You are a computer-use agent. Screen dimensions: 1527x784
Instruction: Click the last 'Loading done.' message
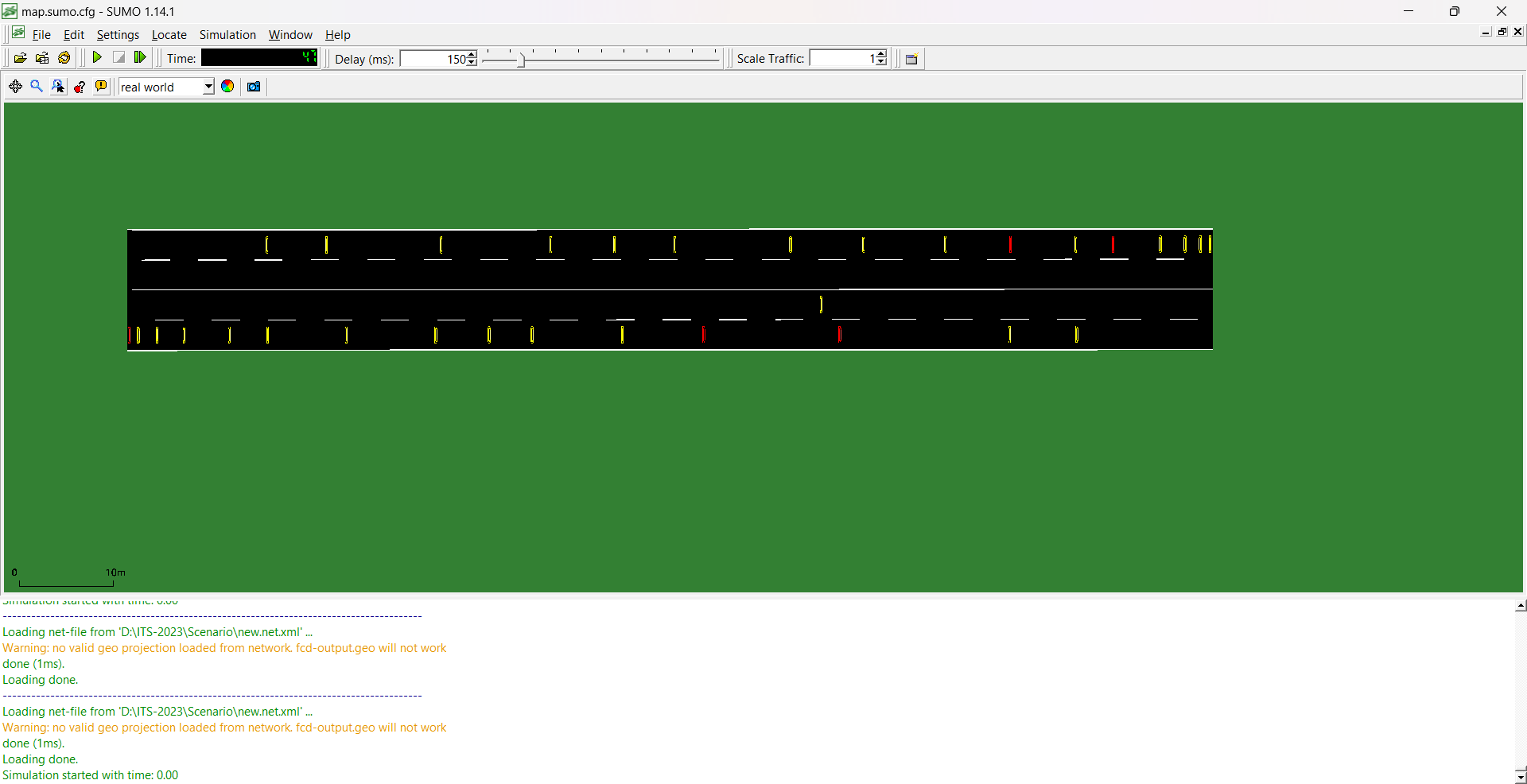[x=40, y=759]
